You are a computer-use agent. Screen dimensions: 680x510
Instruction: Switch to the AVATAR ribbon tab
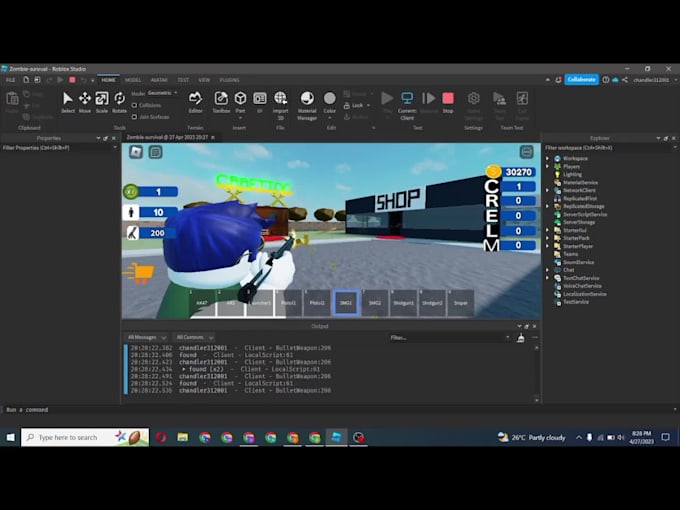pos(159,80)
